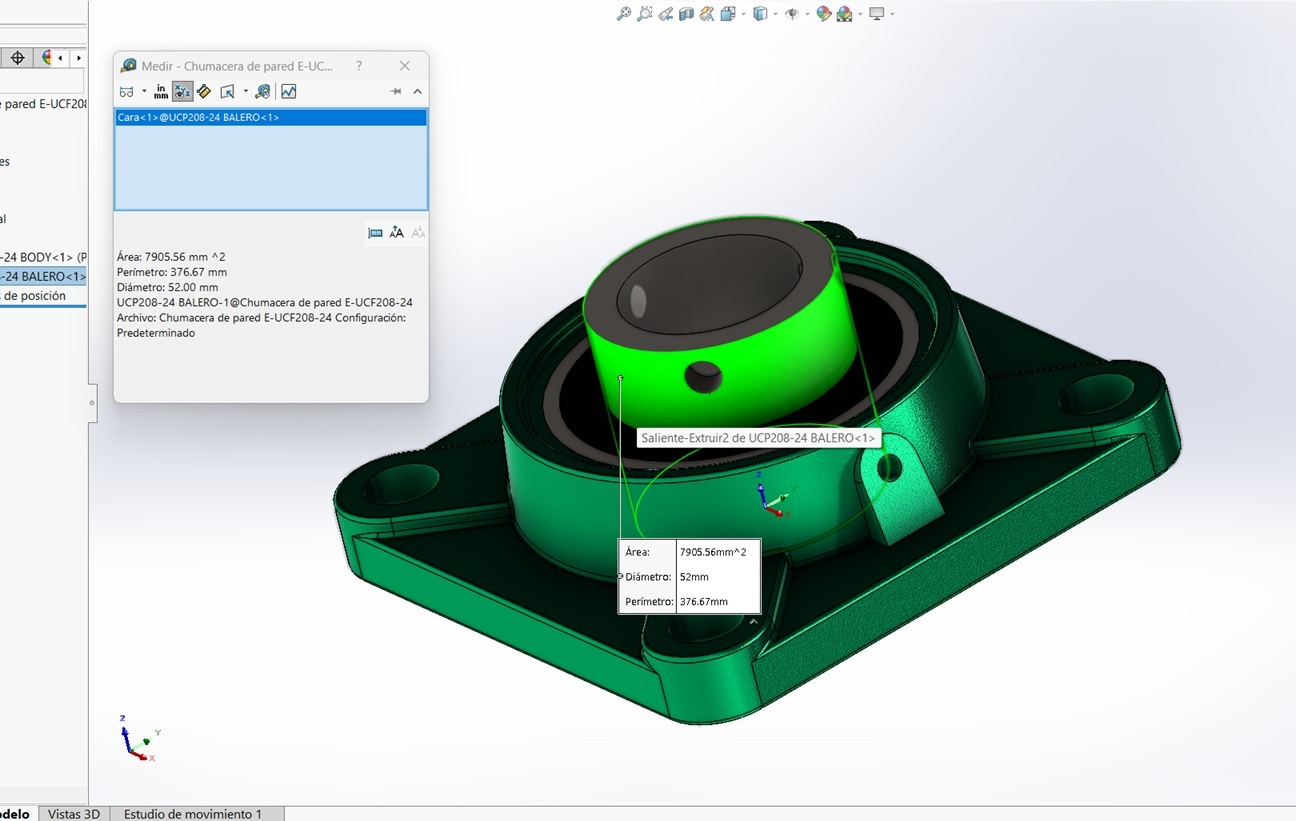The width and height of the screenshot is (1296, 821).
Task: Increase the measurement text font size
Action: (396, 233)
